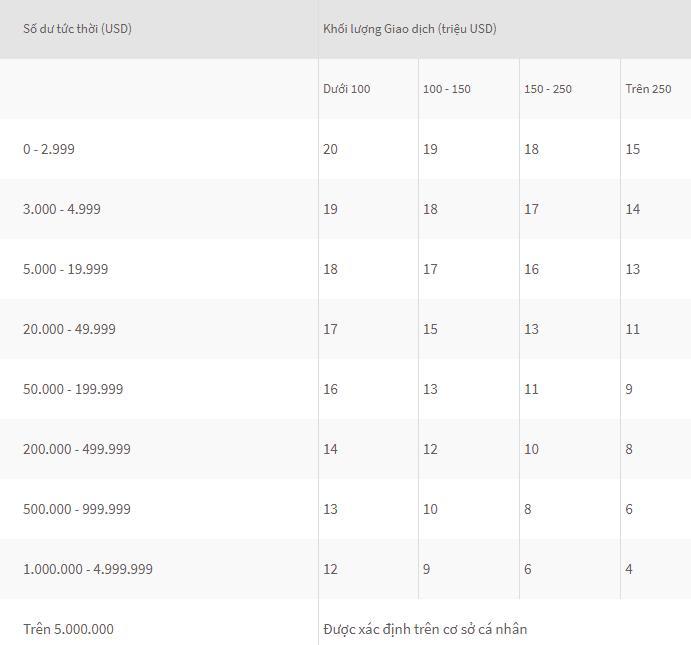
Task: Select the 'Dưới 100' column header
Action: pyautogui.click(x=346, y=89)
